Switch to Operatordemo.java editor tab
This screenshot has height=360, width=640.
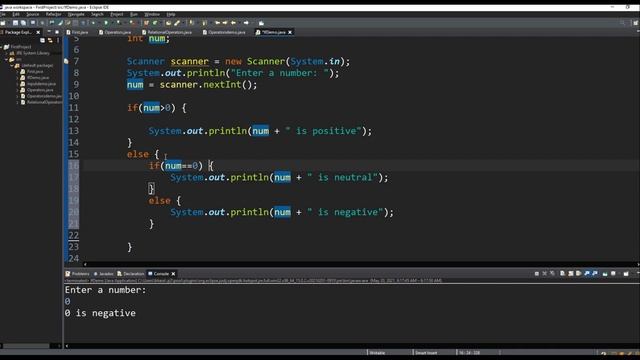click(x=224, y=32)
